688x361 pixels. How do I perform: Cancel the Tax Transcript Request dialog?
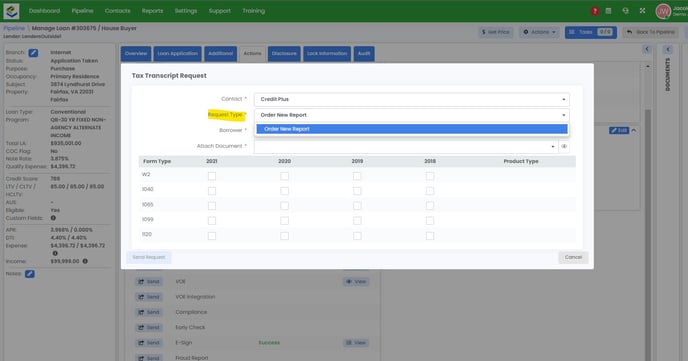tap(573, 257)
